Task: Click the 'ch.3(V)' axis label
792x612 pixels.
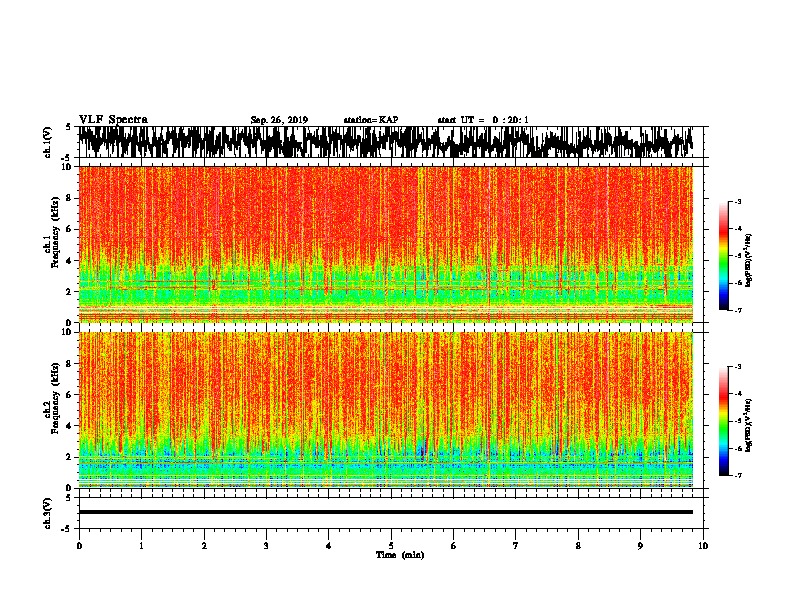Action: (48, 513)
